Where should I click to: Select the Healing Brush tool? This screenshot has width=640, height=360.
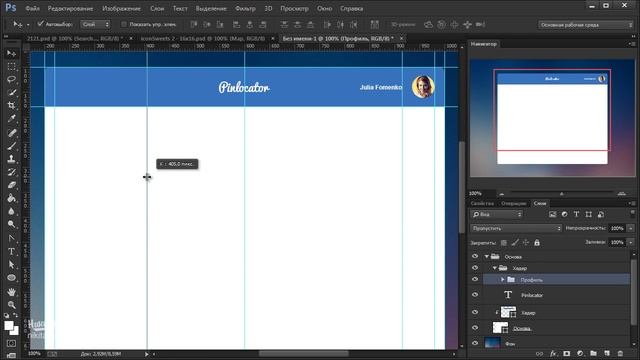point(11,133)
